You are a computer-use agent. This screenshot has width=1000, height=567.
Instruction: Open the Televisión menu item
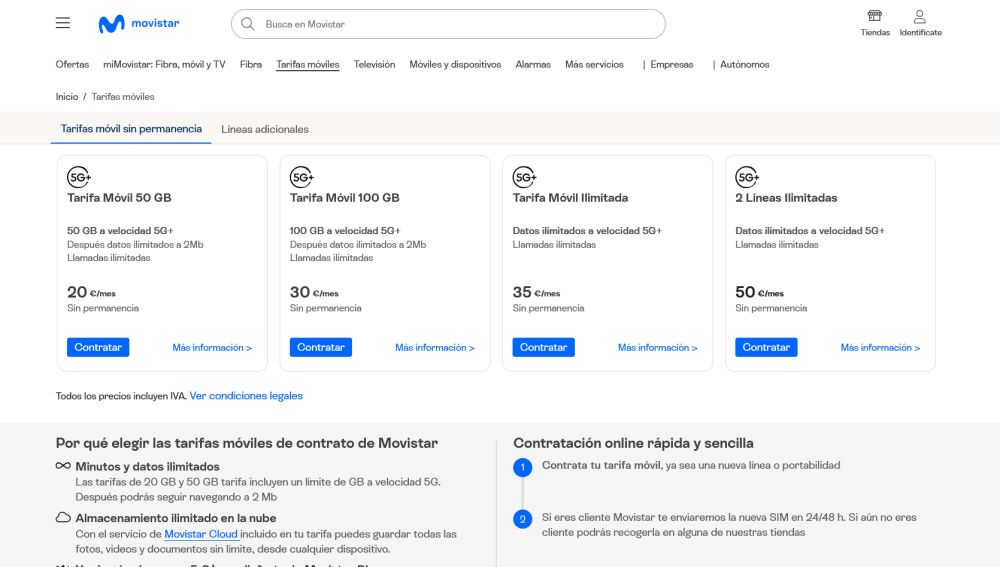coord(374,64)
